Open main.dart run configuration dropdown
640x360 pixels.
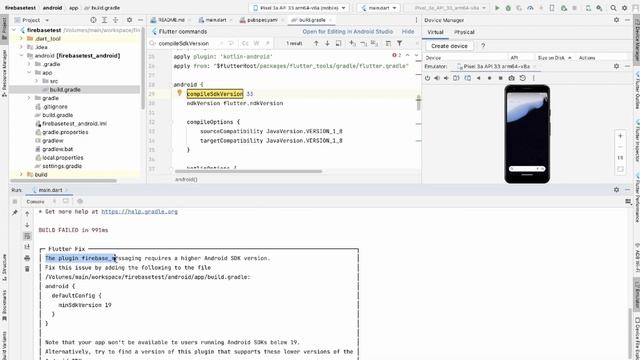tap(379, 8)
